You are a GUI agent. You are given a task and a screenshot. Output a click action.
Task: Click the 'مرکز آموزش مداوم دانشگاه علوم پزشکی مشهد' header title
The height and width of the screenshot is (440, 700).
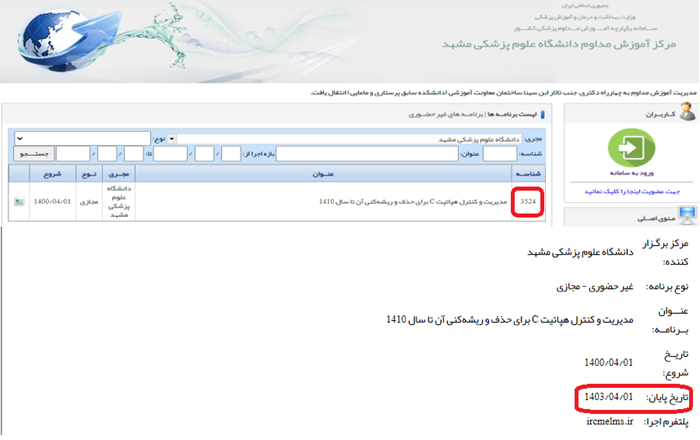tap(559, 44)
